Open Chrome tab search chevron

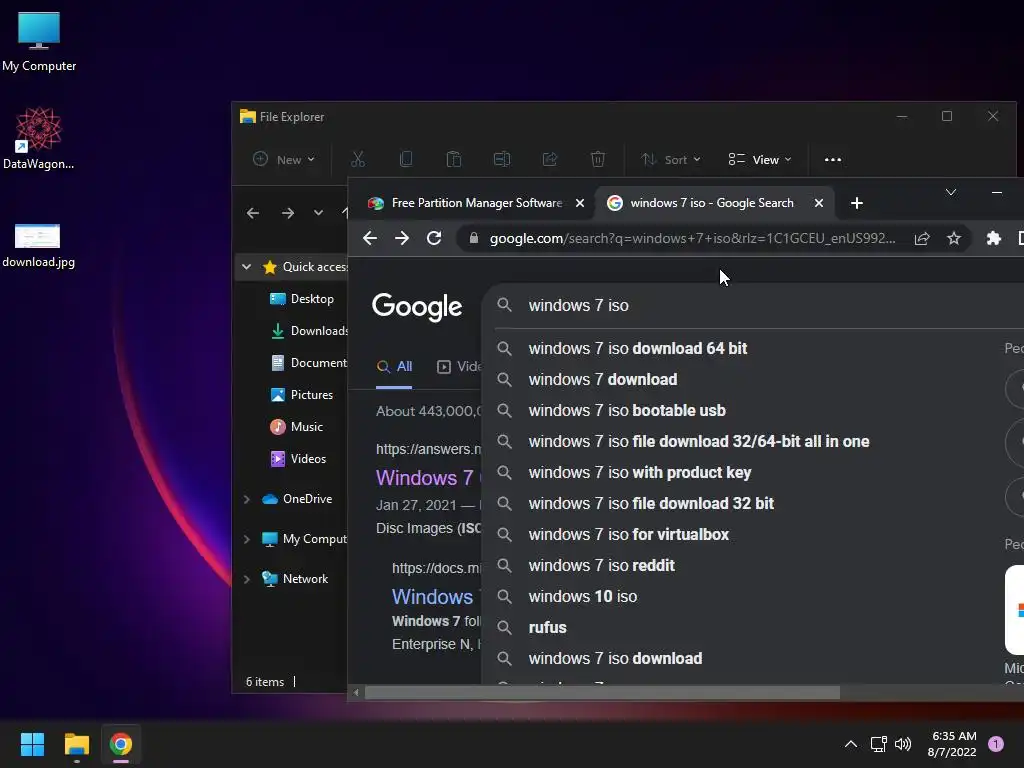[x=951, y=193]
